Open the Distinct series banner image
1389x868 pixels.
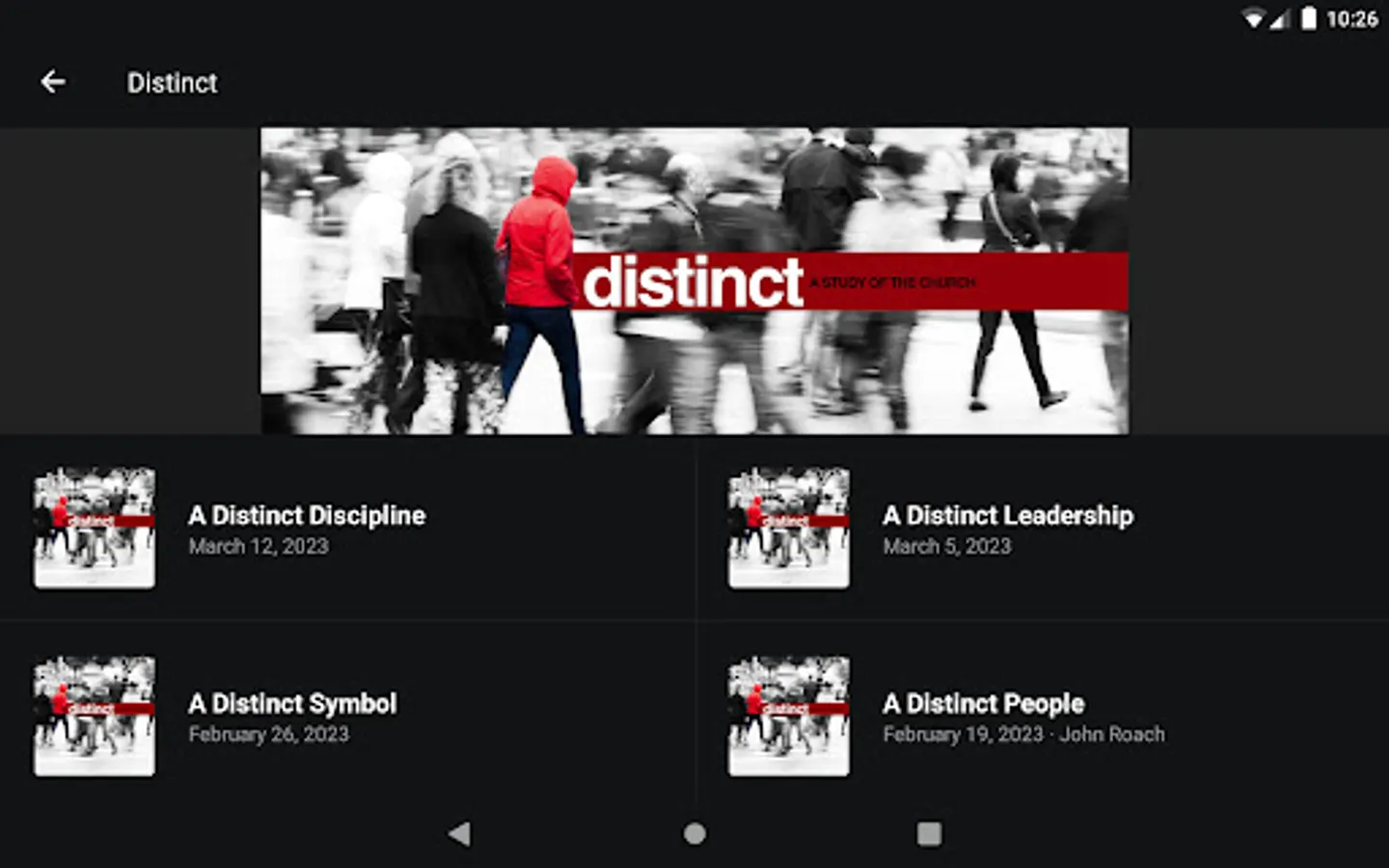(694, 281)
